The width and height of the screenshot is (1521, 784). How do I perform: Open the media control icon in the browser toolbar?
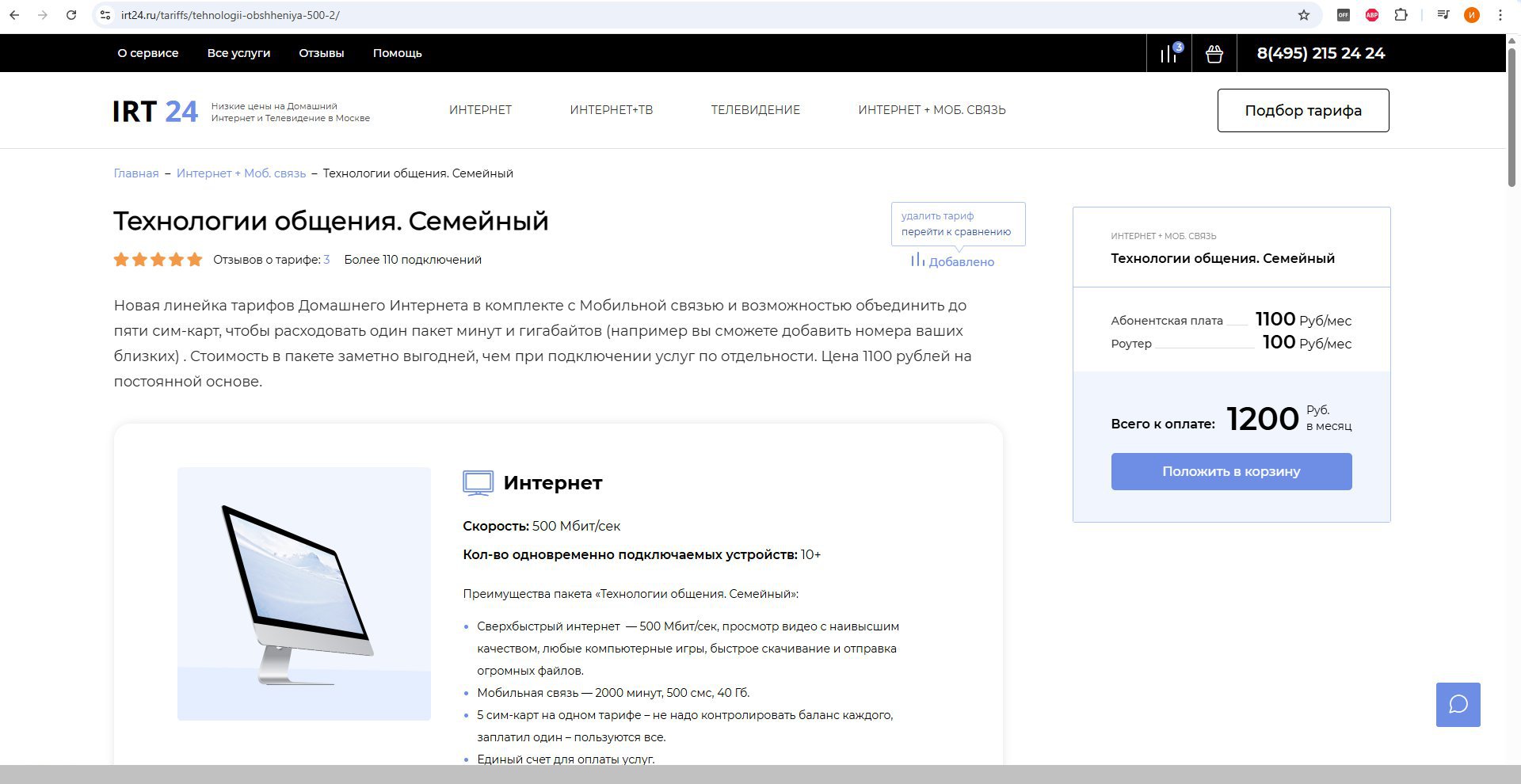[1443, 15]
